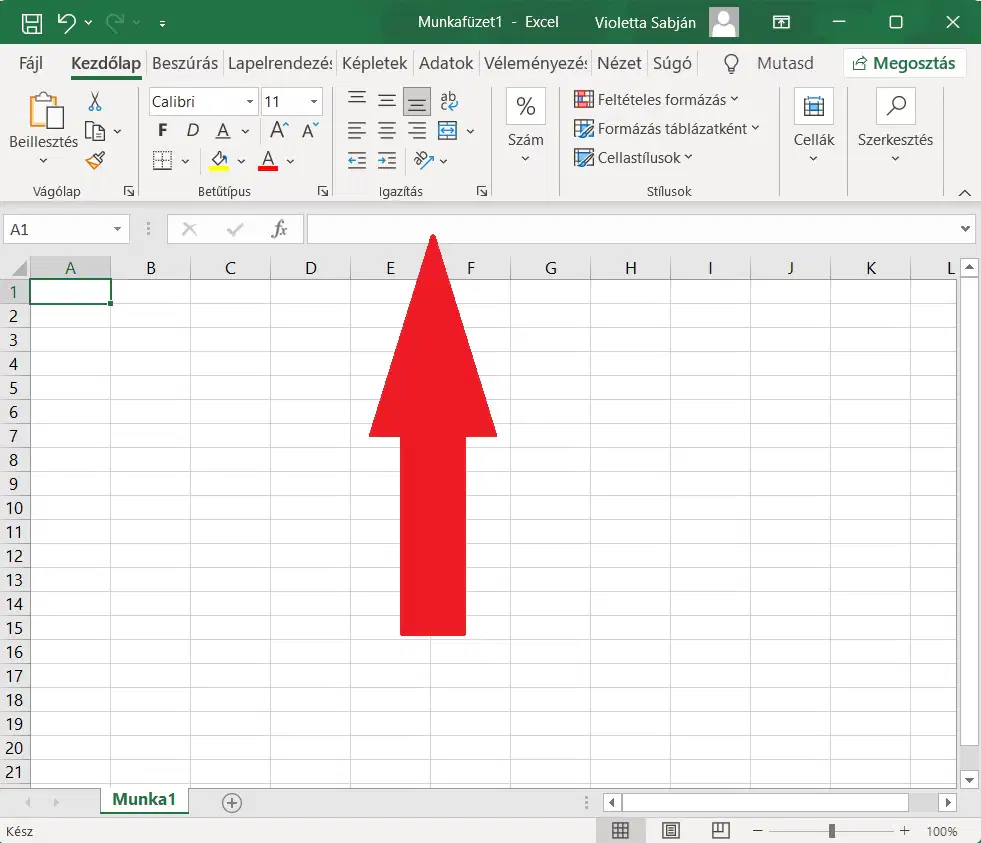Activate the format painter brush

pyautogui.click(x=95, y=161)
